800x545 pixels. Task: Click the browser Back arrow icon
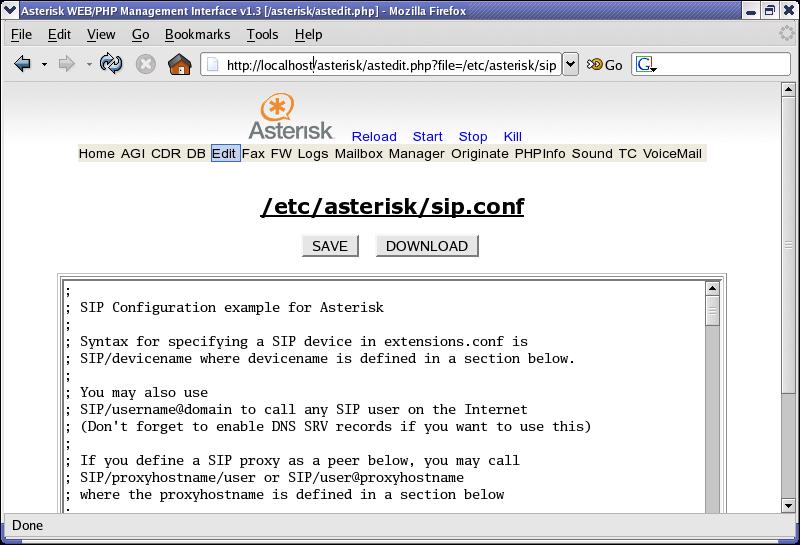[x=22, y=64]
